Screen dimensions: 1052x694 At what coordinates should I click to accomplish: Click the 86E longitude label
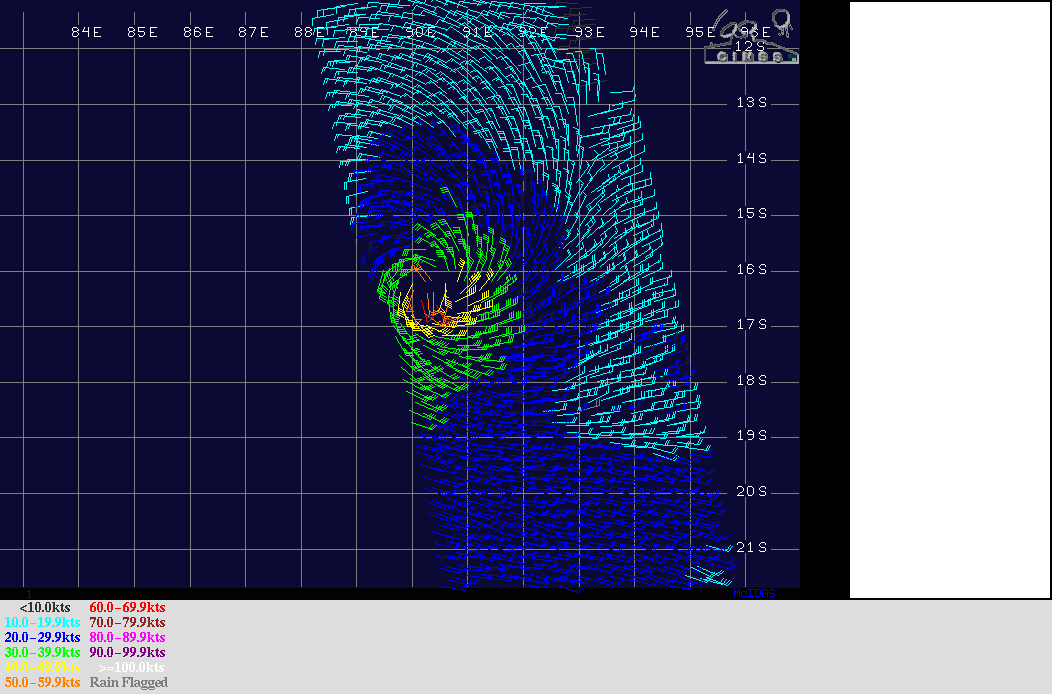[198, 32]
